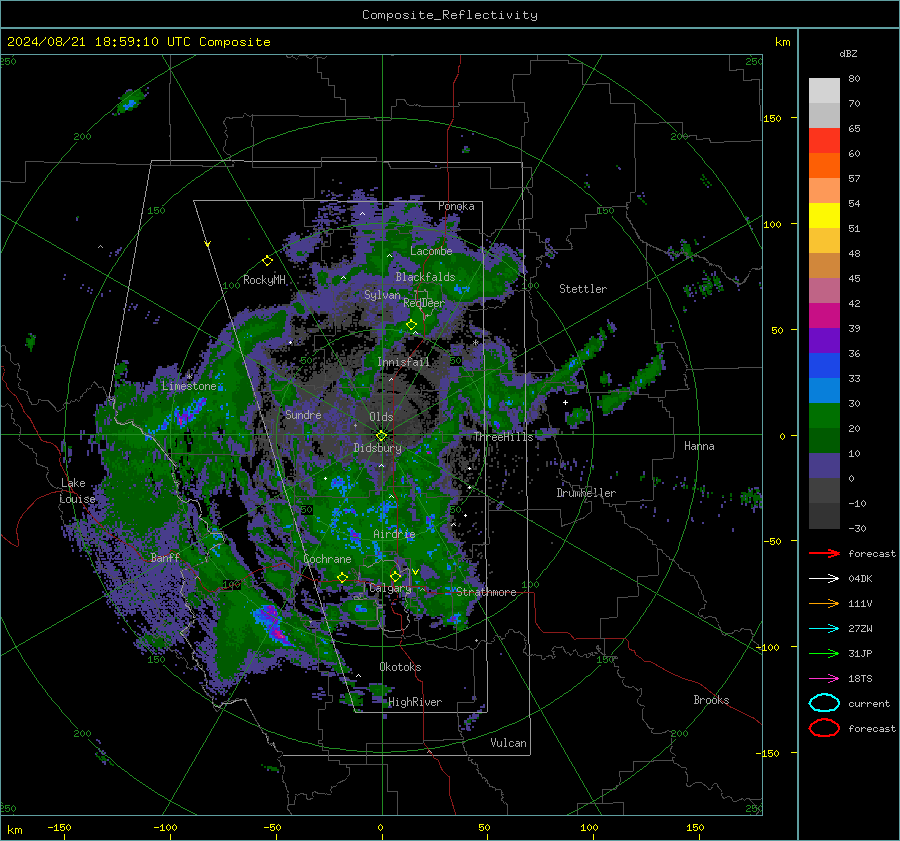Select the yellow 54 dBZ color swatch

pos(824,216)
